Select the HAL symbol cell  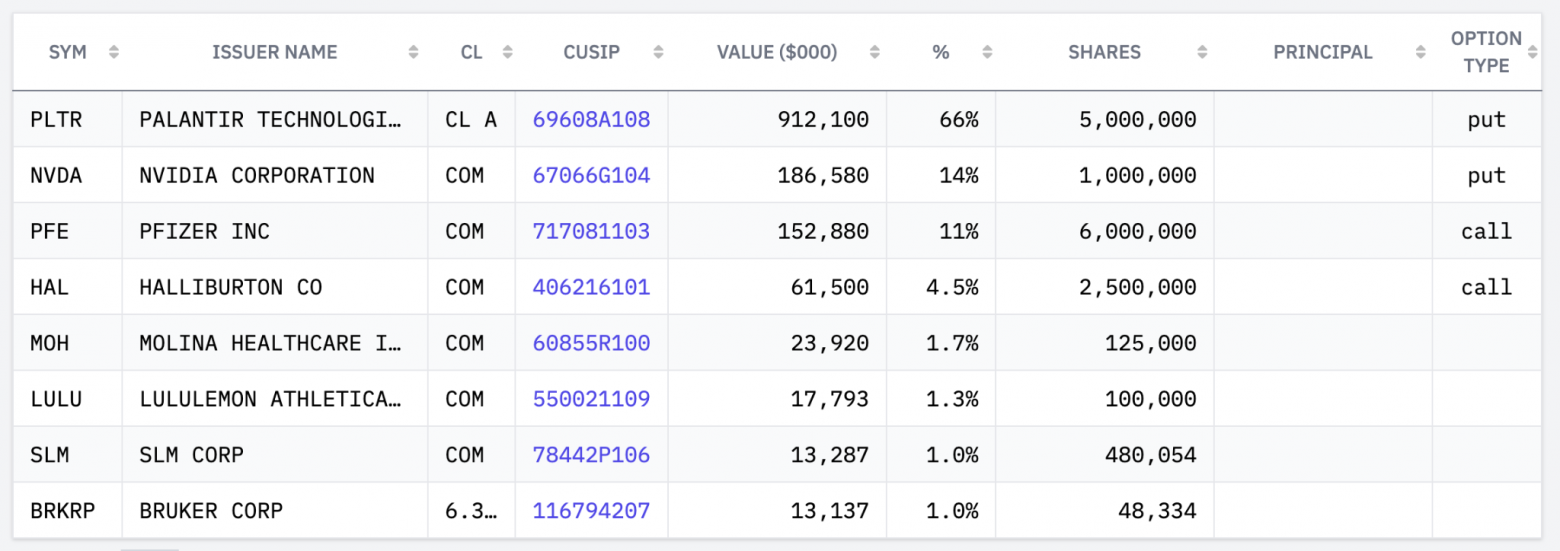(x=68, y=287)
